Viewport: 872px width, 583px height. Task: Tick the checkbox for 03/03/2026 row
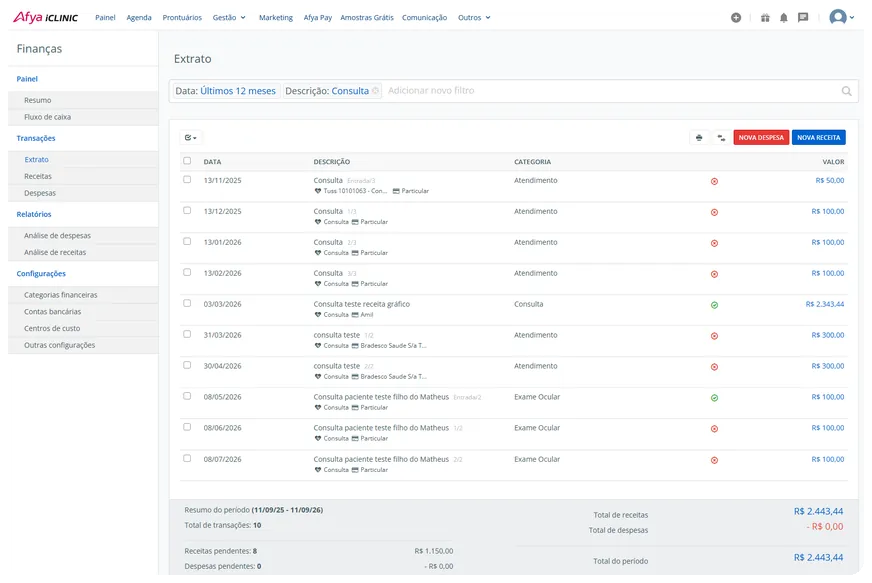click(187, 303)
